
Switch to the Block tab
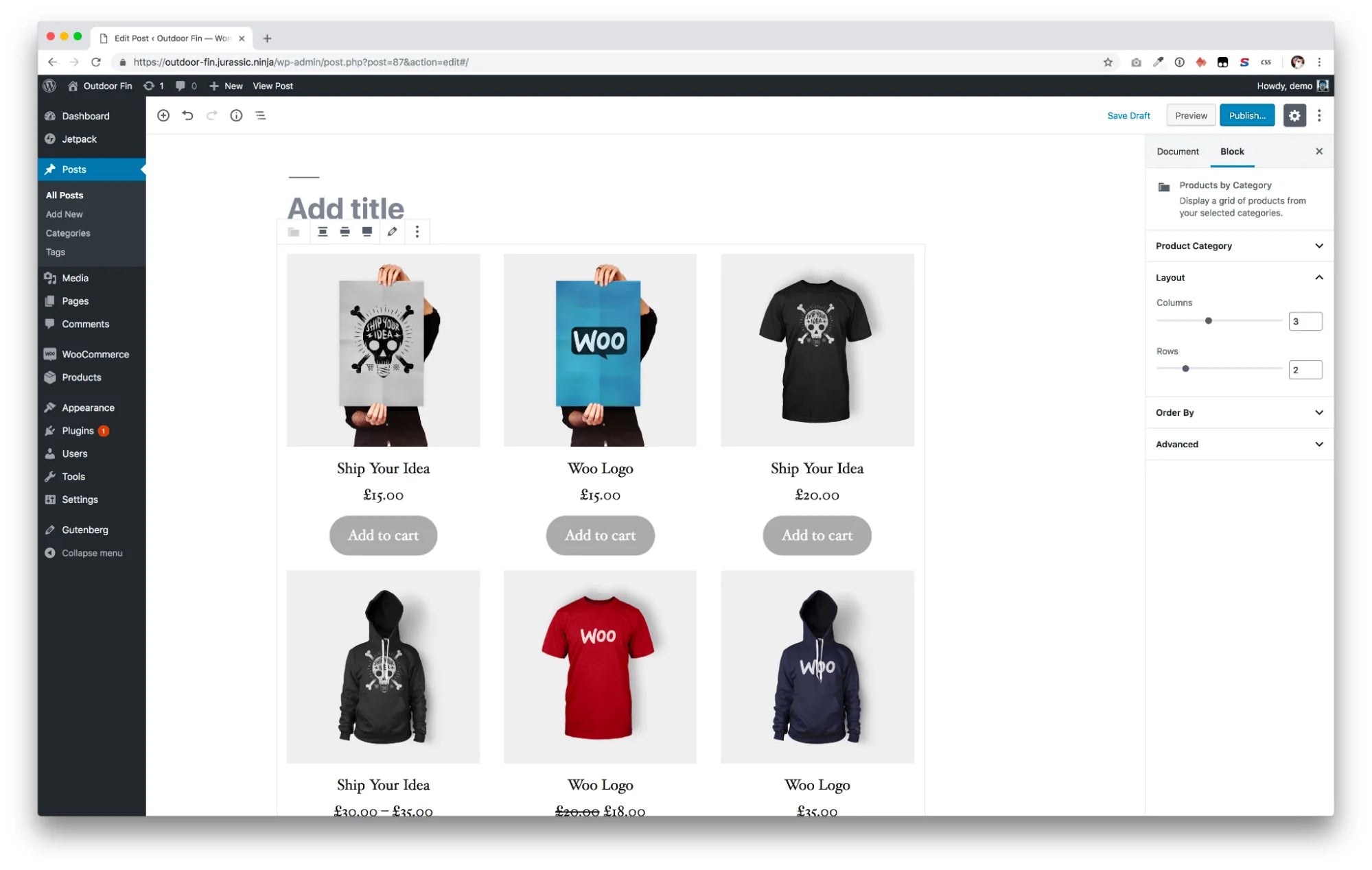[x=1232, y=151]
